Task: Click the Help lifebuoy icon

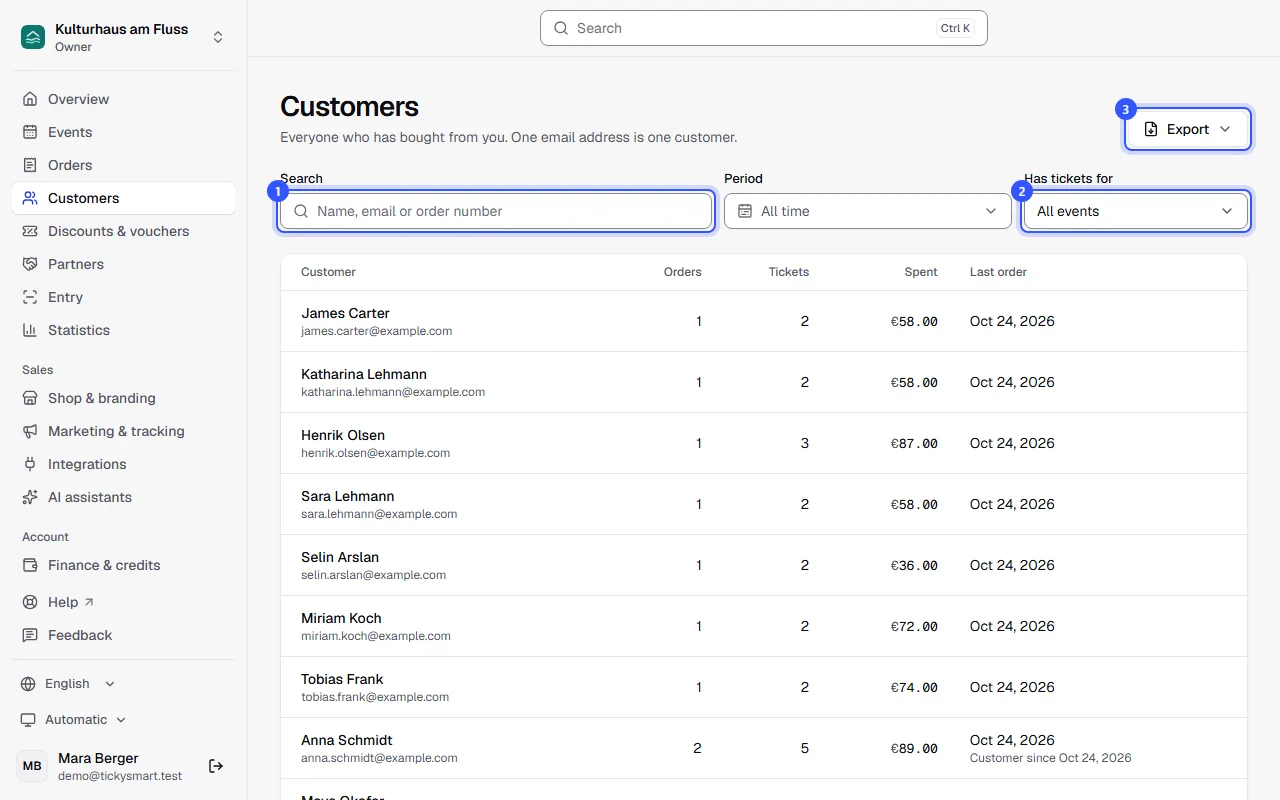Action: point(30,602)
